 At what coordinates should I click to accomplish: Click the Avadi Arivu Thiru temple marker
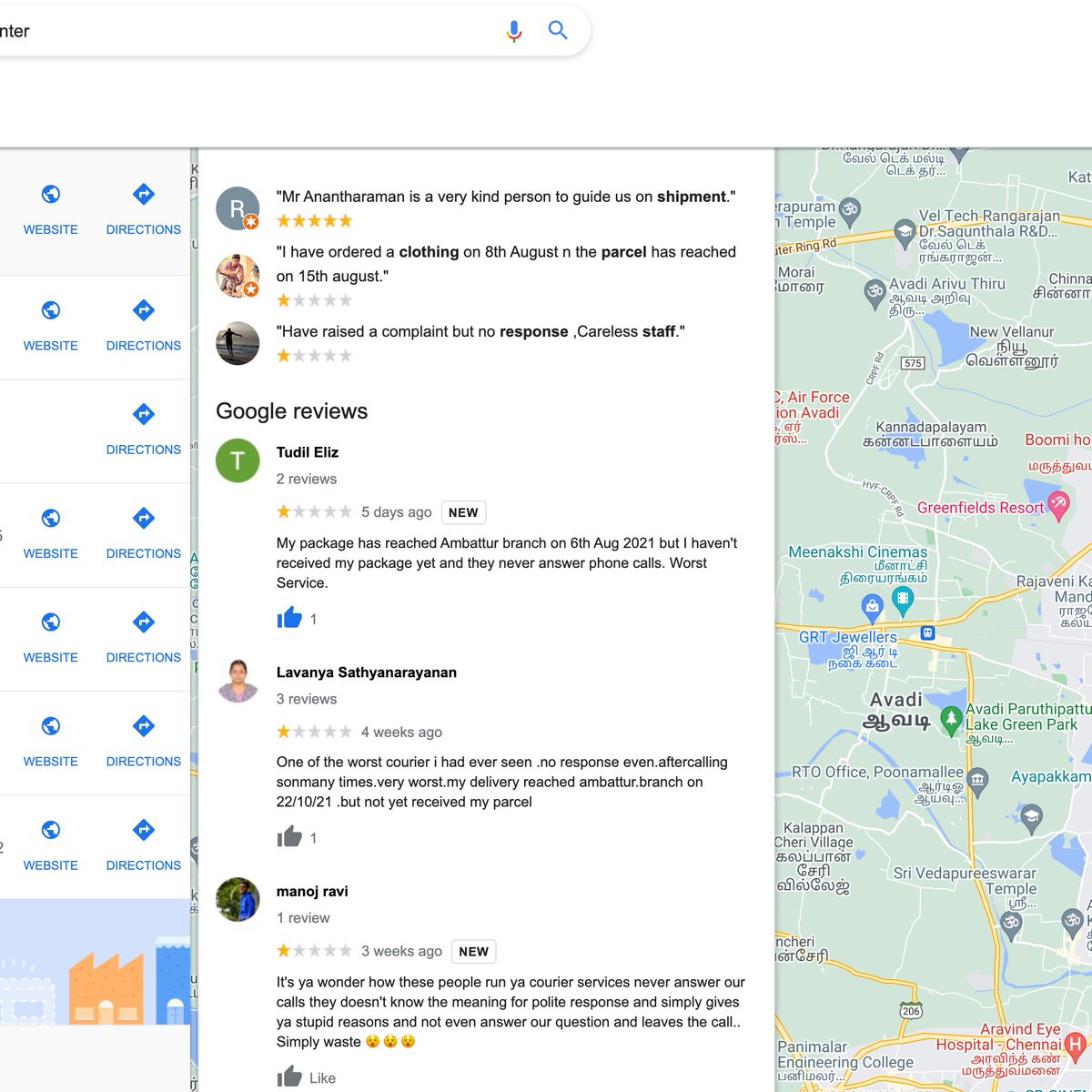pyautogui.click(x=875, y=292)
